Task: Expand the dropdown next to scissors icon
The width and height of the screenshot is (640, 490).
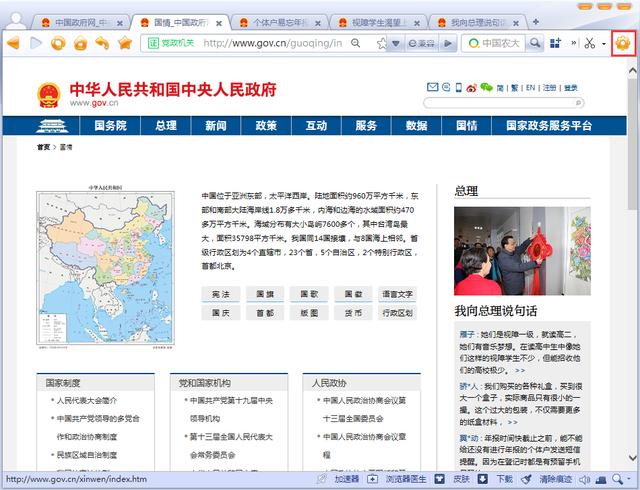Action: click(603, 44)
